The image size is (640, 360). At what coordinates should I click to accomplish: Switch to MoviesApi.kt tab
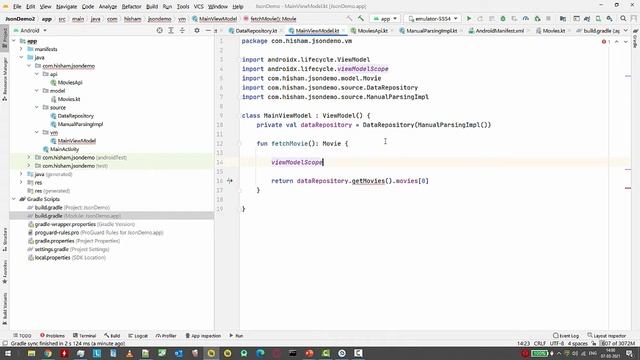[372, 31]
